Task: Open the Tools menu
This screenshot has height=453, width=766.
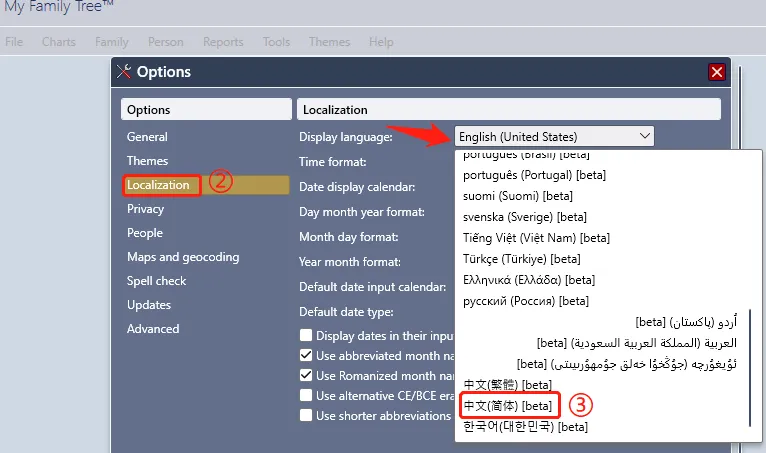Action: click(276, 42)
